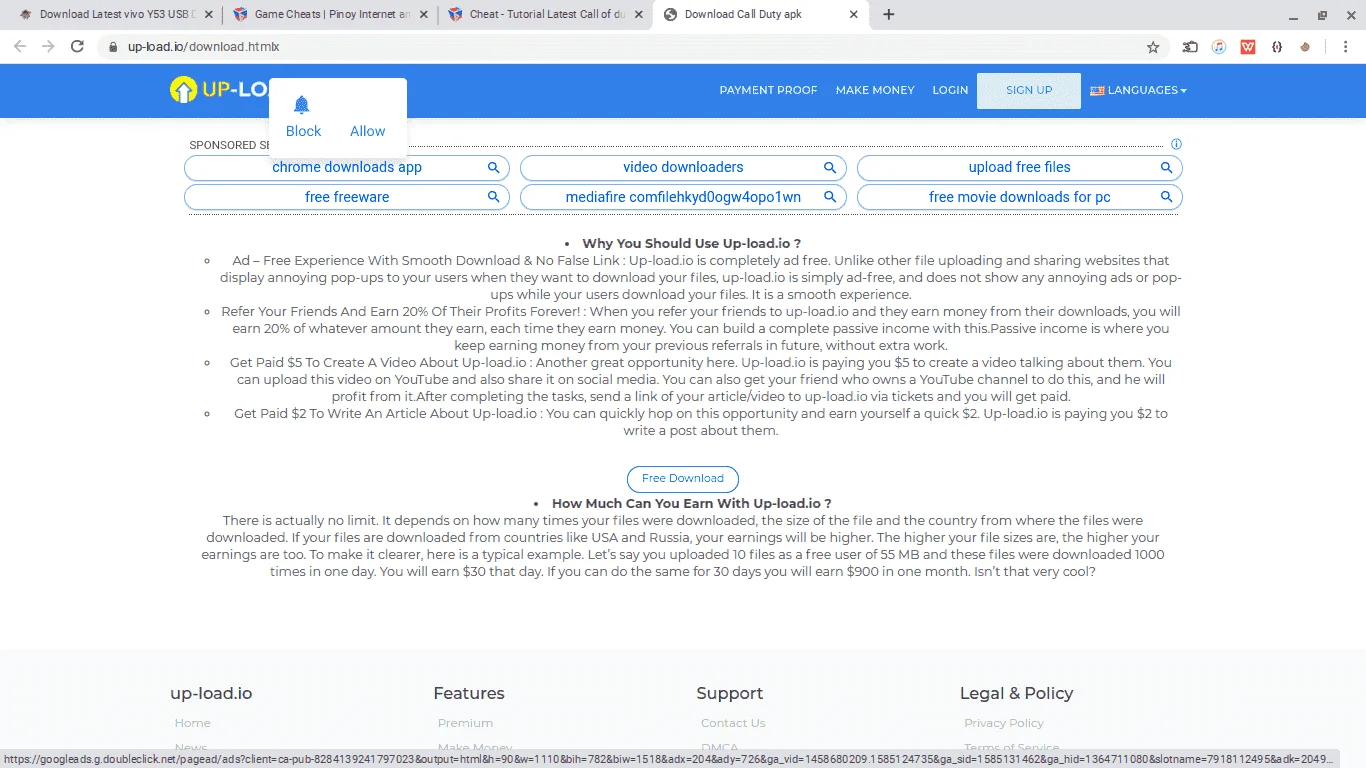Reload the page with the refresh icon

[77, 46]
